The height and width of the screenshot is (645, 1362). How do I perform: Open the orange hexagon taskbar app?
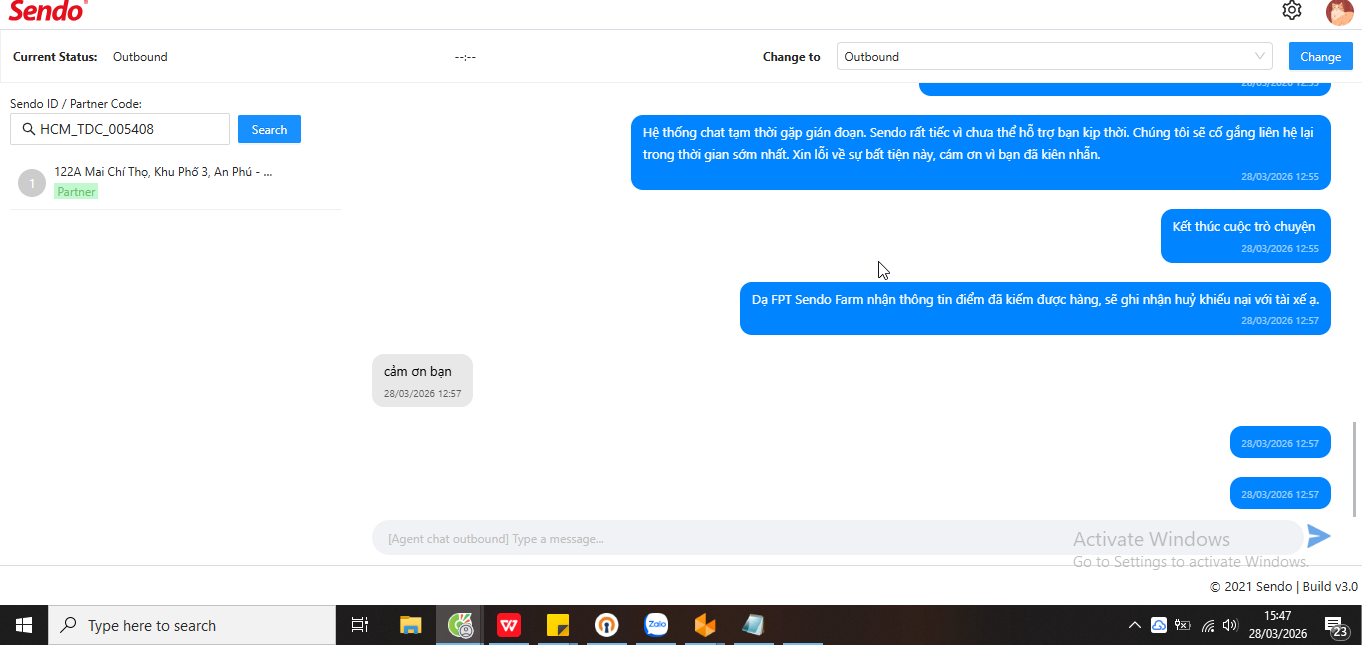[x=705, y=625]
